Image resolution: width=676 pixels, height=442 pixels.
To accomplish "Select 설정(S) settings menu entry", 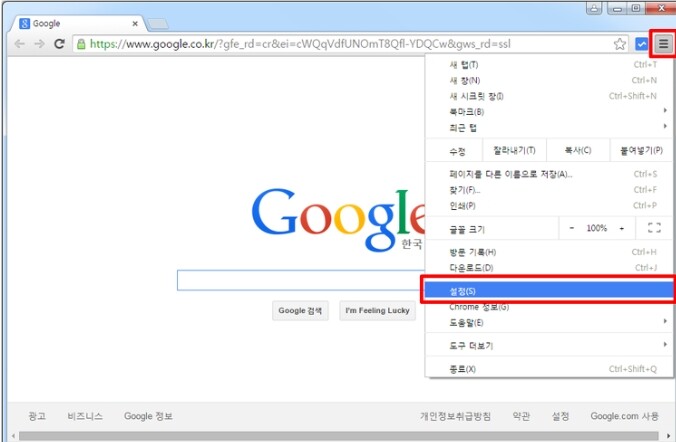I will point(548,291).
